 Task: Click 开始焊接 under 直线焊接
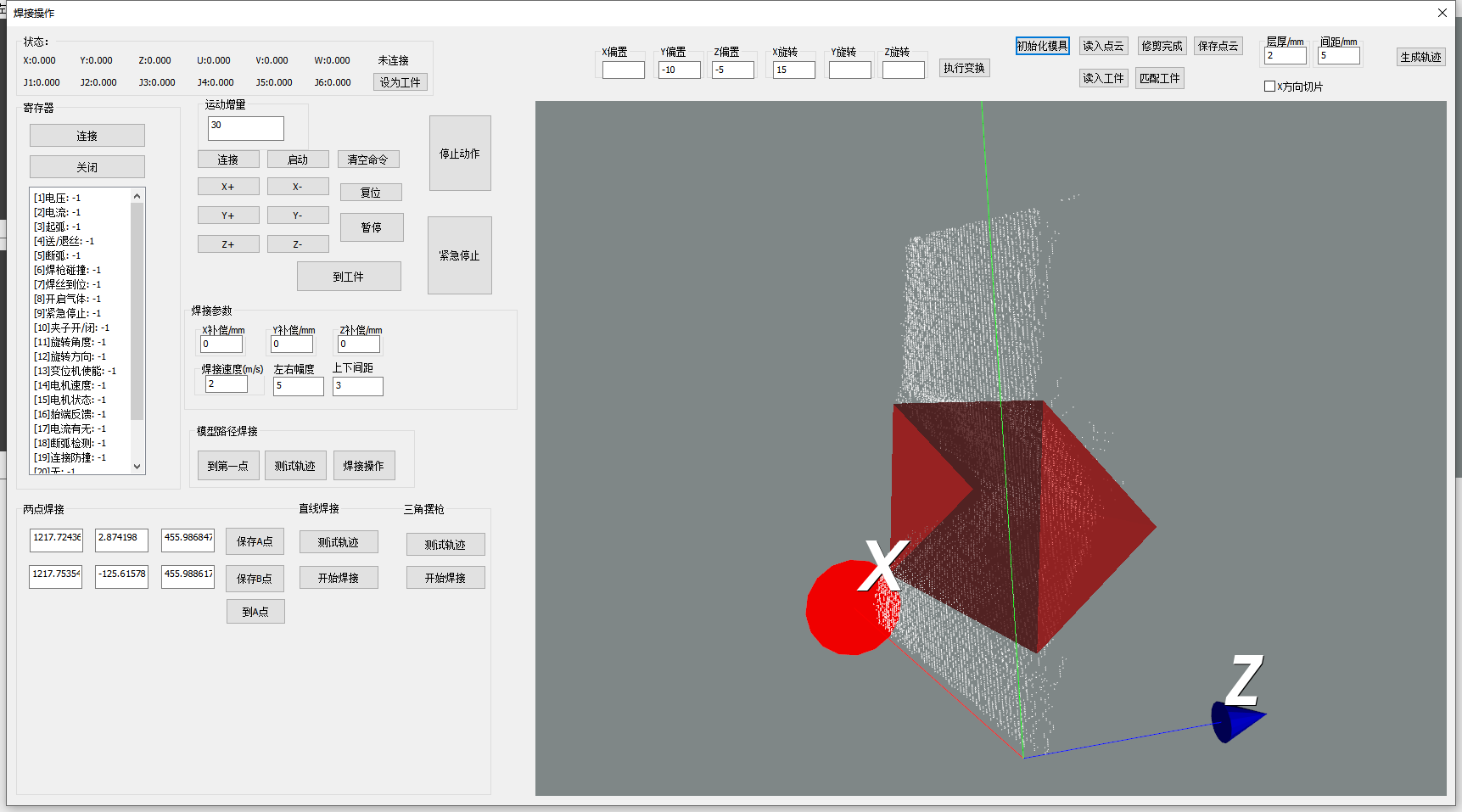point(339,578)
